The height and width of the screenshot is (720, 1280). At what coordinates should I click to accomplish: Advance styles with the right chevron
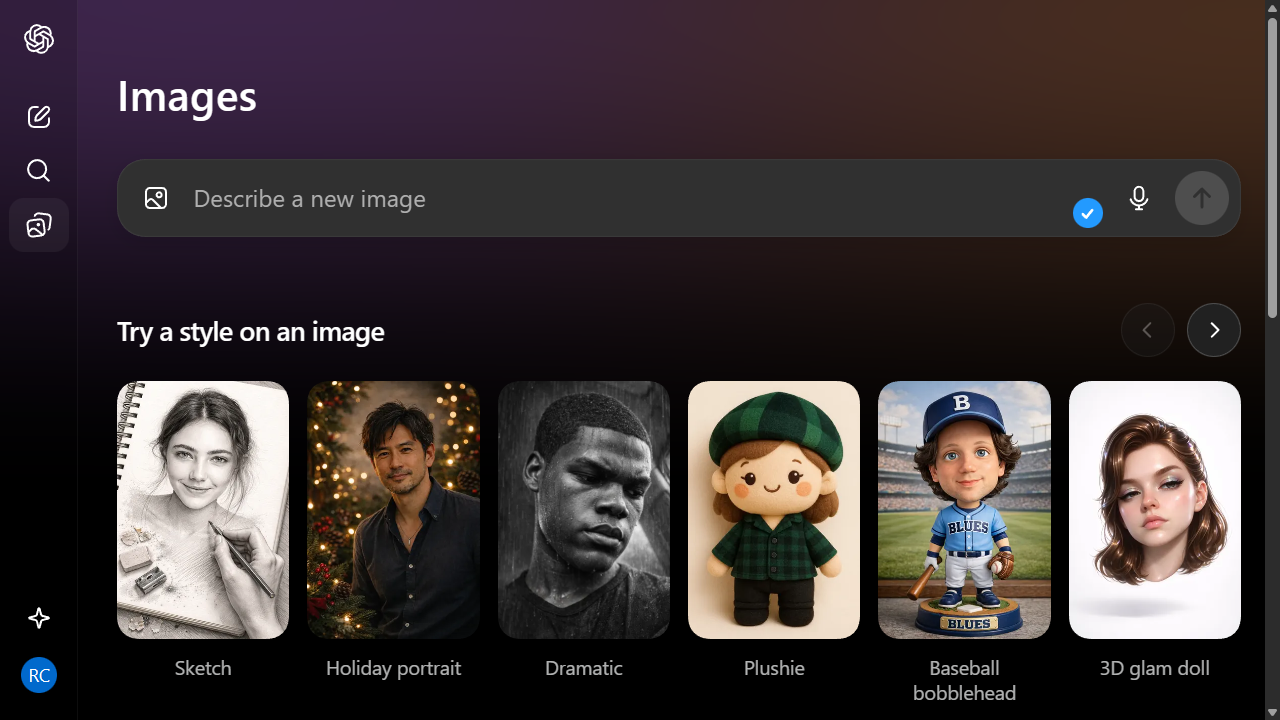(x=1213, y=329)
